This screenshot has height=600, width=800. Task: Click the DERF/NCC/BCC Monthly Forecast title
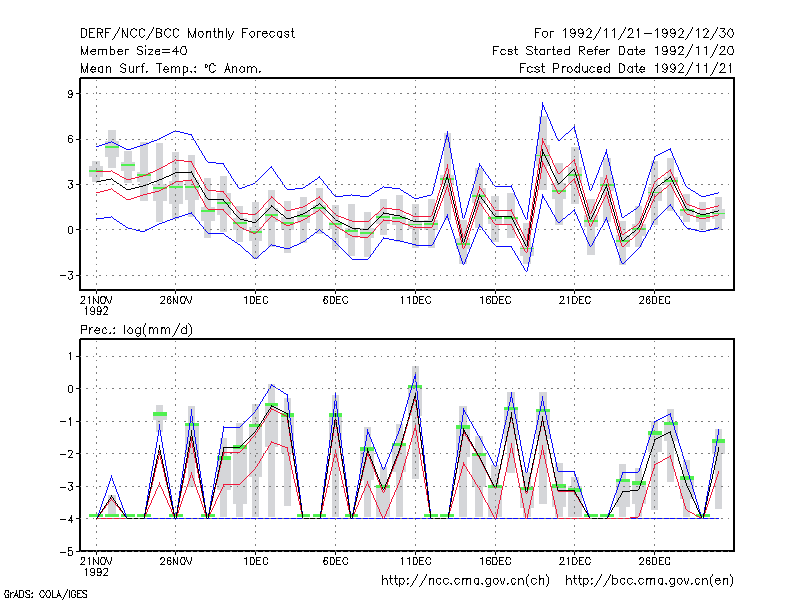point(187,34)
